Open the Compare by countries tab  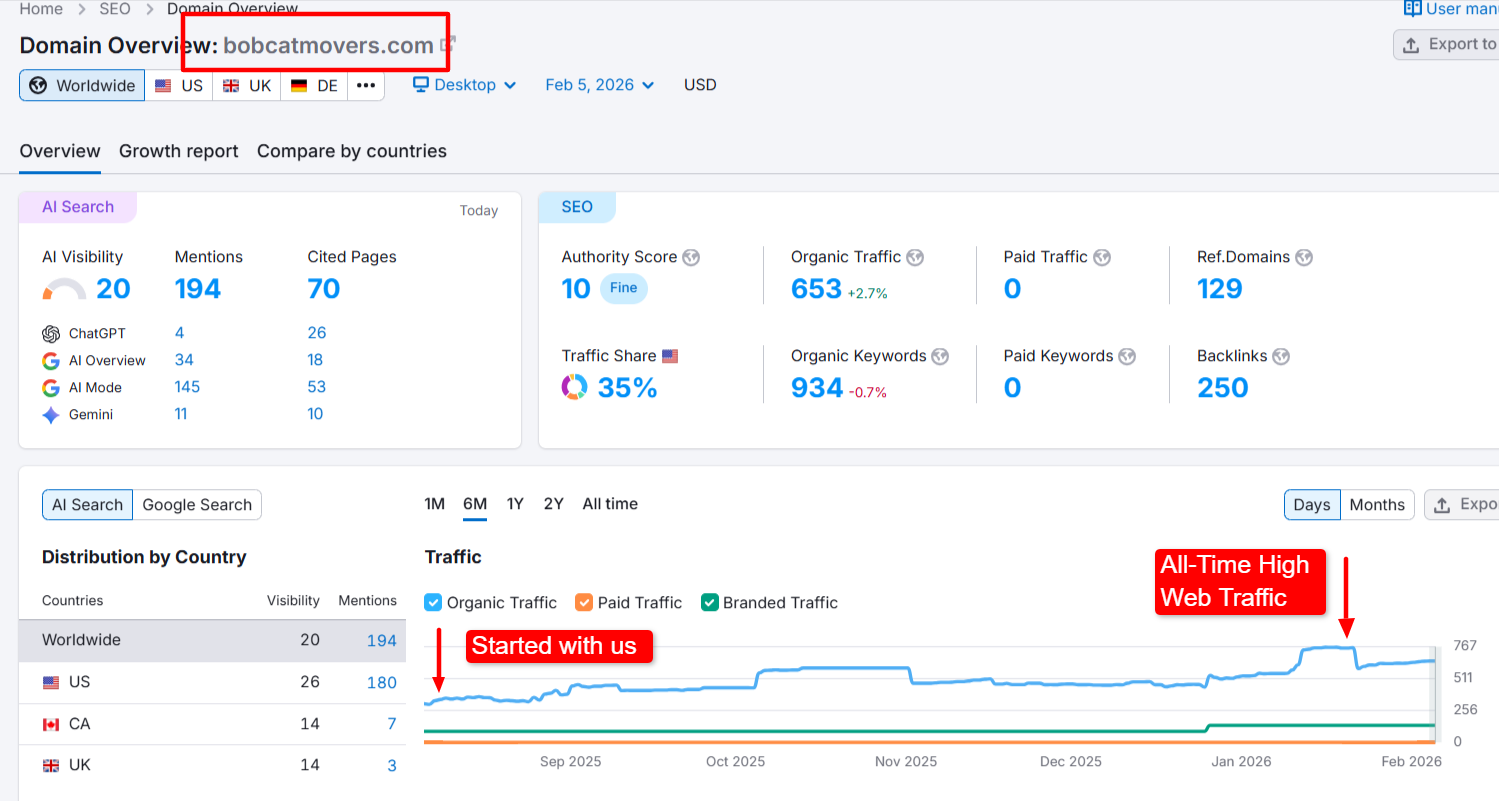click(351, 151)
